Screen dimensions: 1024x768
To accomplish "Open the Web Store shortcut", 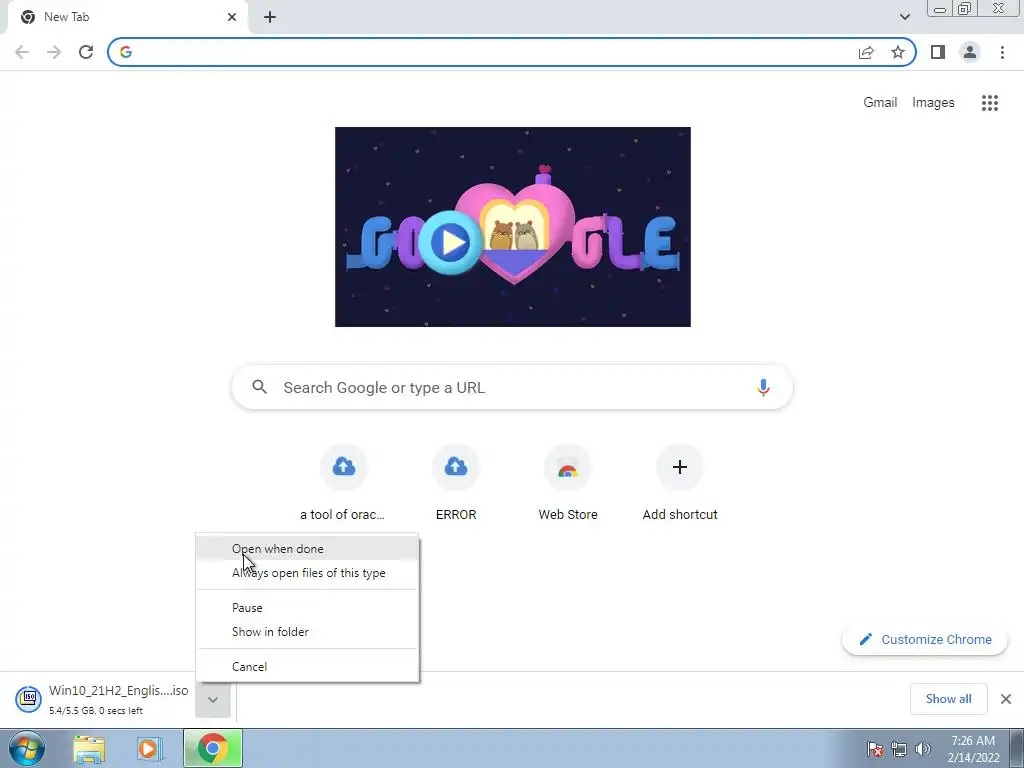I will pyautogui.click(x=568, y=484).
